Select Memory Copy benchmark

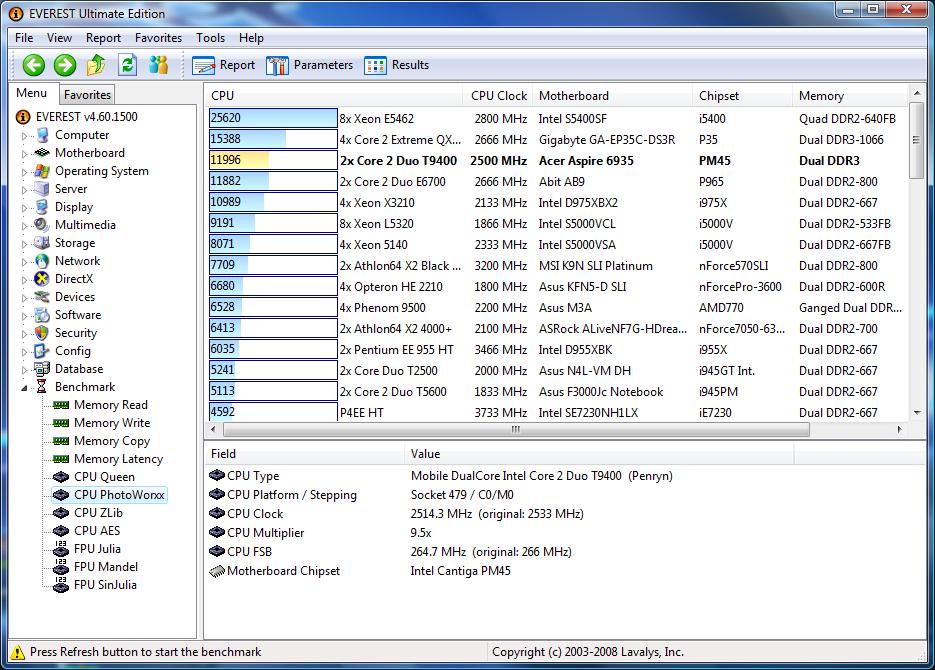112,441
